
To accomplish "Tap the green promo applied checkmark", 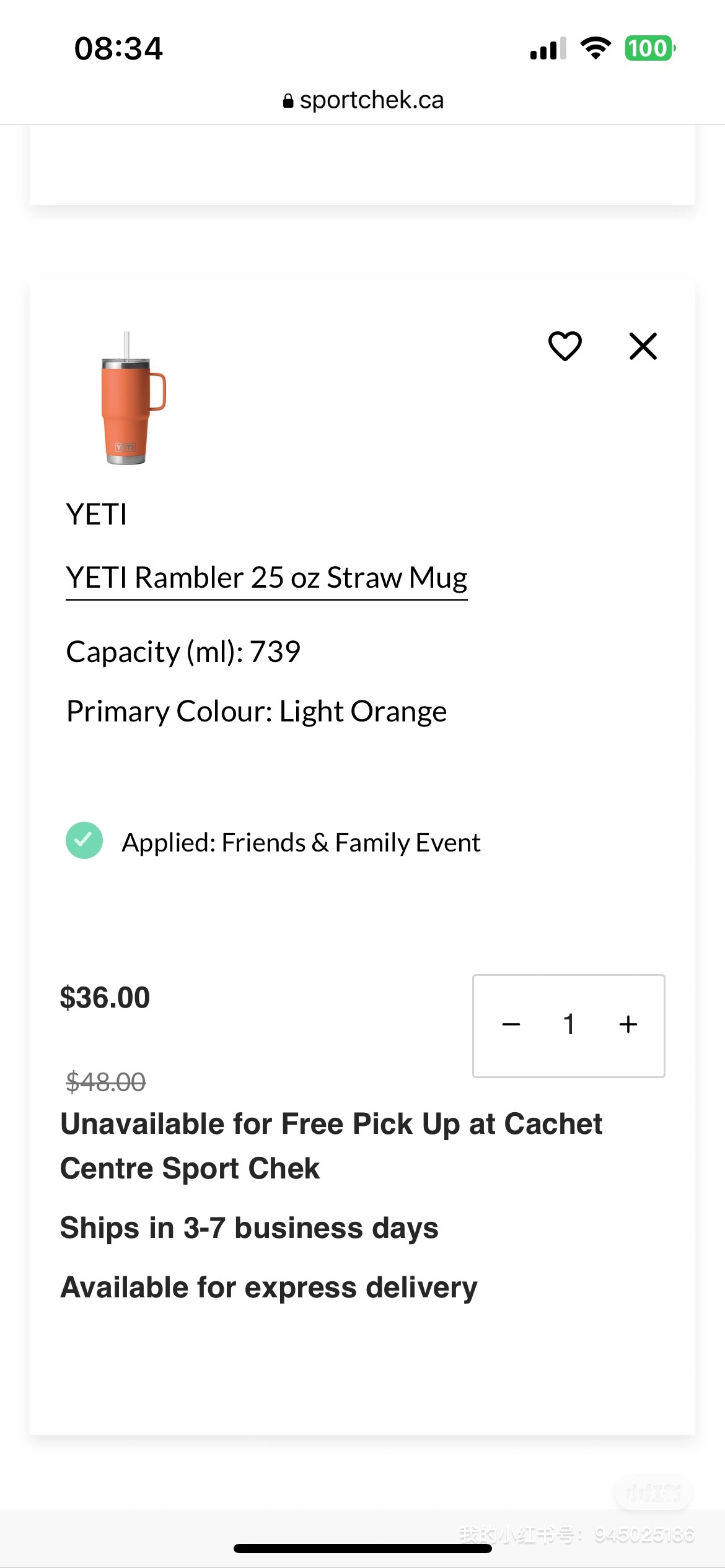I will click(84, 840).
